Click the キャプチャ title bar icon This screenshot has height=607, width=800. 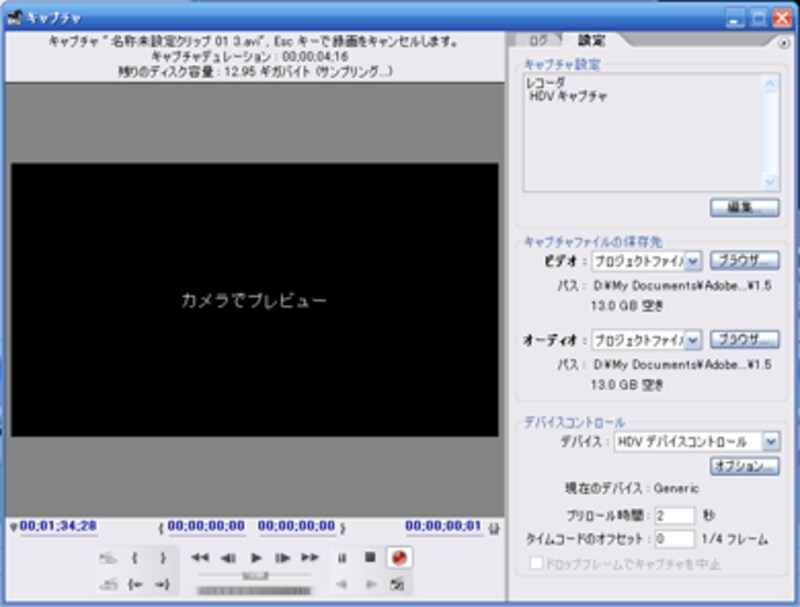[15, 18]
